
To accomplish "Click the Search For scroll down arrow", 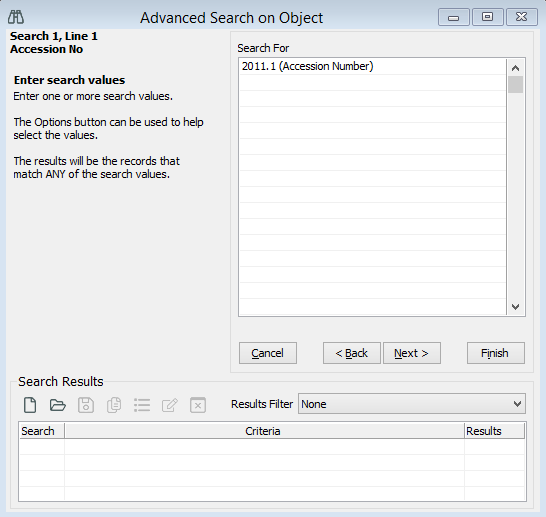I will point(515,307).
